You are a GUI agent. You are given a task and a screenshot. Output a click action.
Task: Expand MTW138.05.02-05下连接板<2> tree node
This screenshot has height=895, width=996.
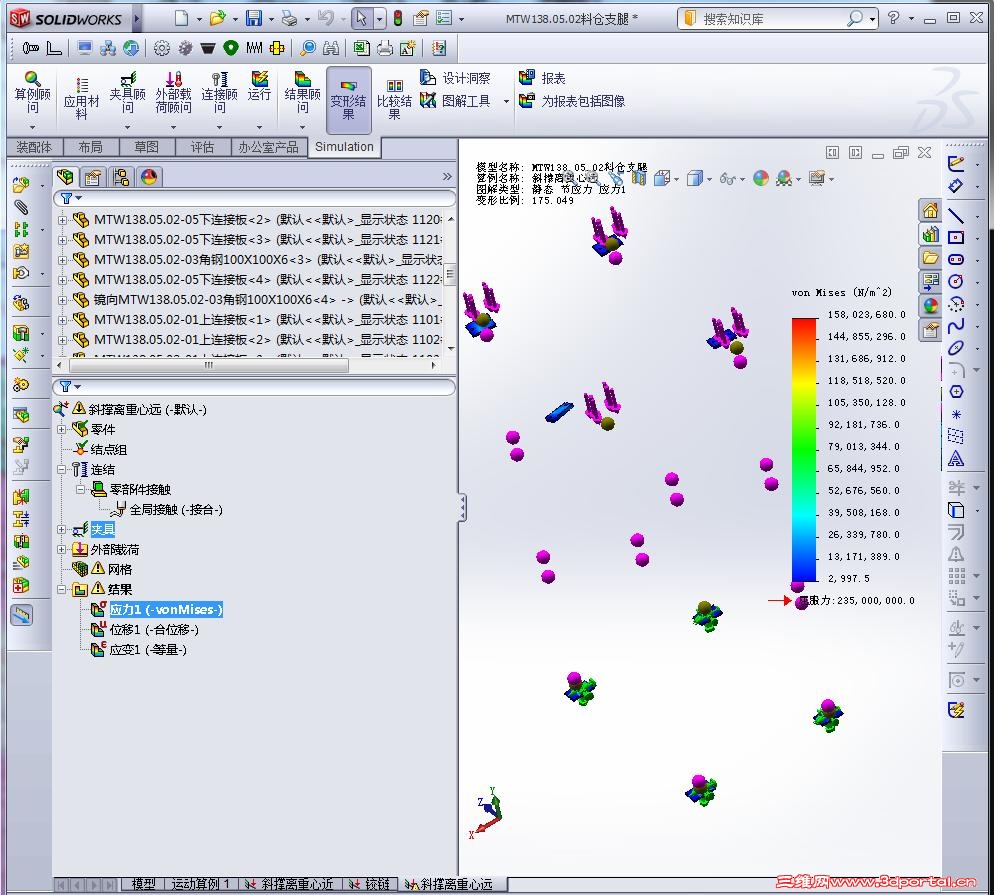point(62,220)
